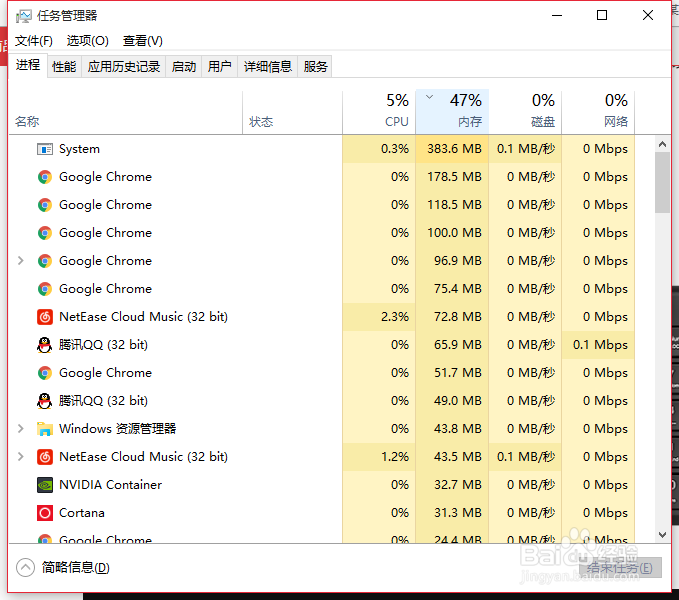Expand the 43.5 MB NetEase Cloud Music group

tap(21, 457)
